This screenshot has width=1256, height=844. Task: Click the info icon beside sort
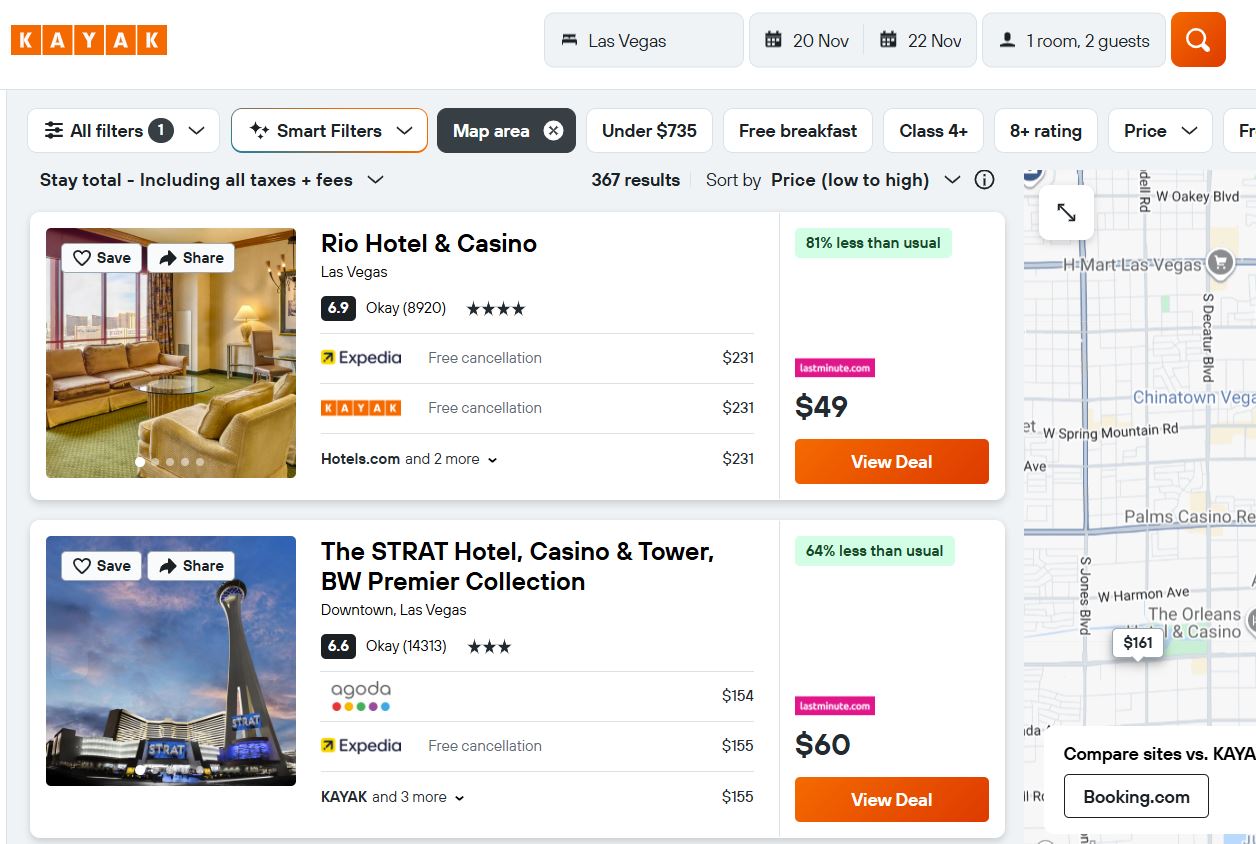(x=984, y=180)
